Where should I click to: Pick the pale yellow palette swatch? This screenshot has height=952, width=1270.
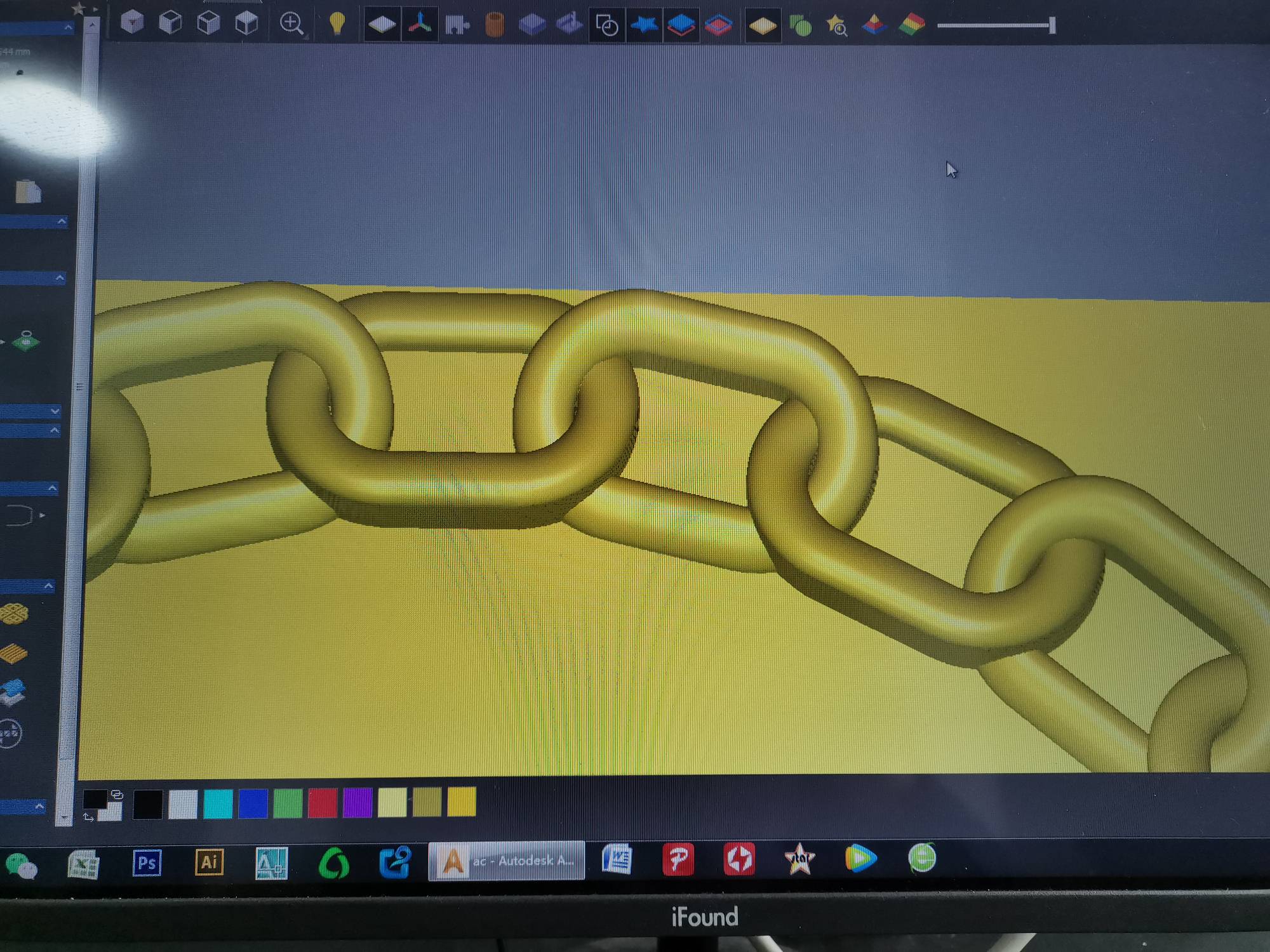pyautogui.click(x=392, y=802)
